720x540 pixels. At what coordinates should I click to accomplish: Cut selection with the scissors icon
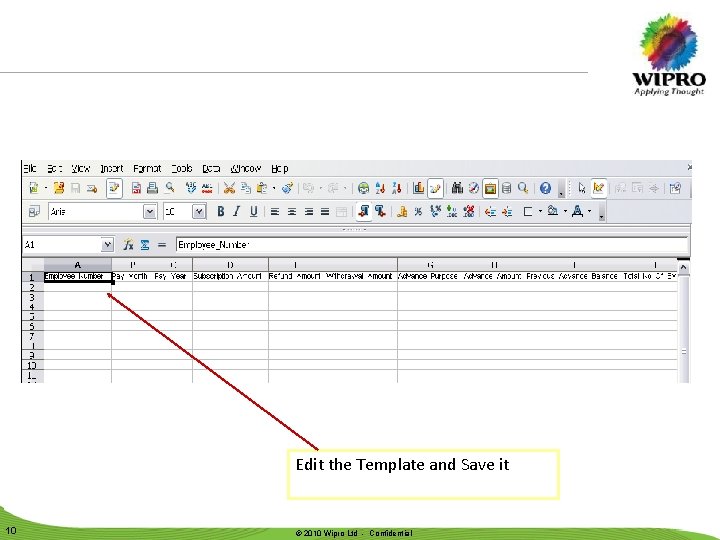click(x=229, y=188)
